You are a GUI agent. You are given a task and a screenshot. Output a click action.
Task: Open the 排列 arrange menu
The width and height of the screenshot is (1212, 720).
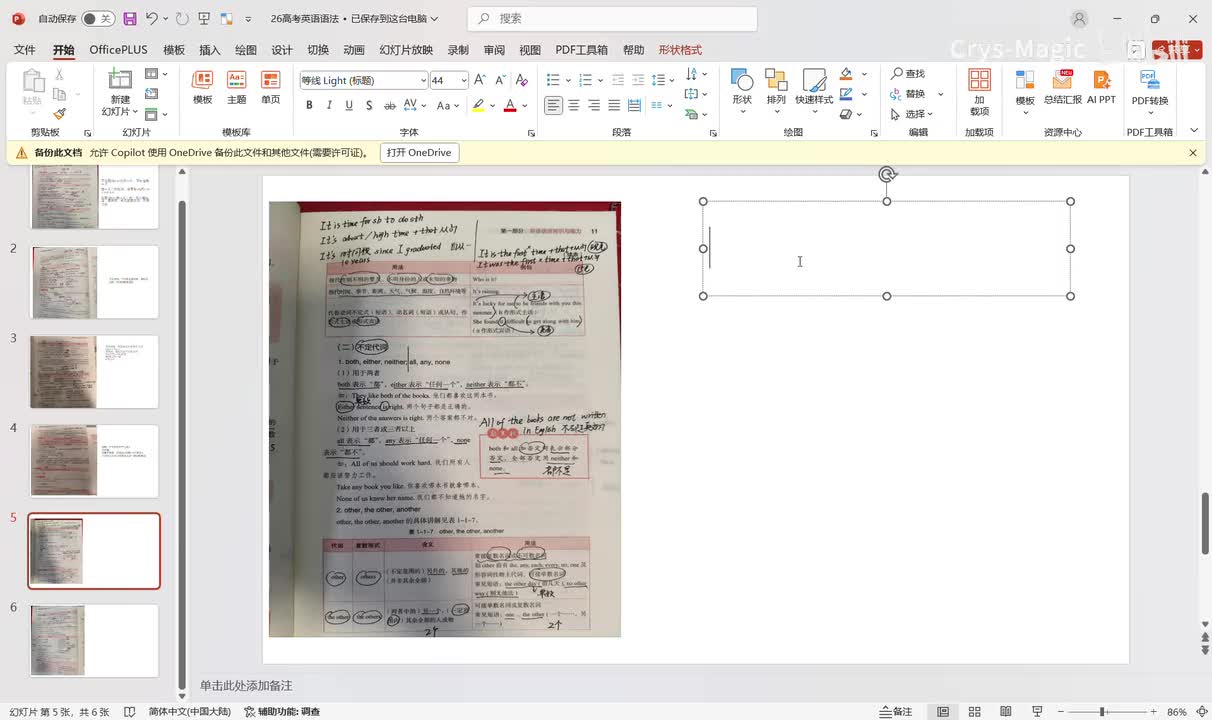[776, 90]
